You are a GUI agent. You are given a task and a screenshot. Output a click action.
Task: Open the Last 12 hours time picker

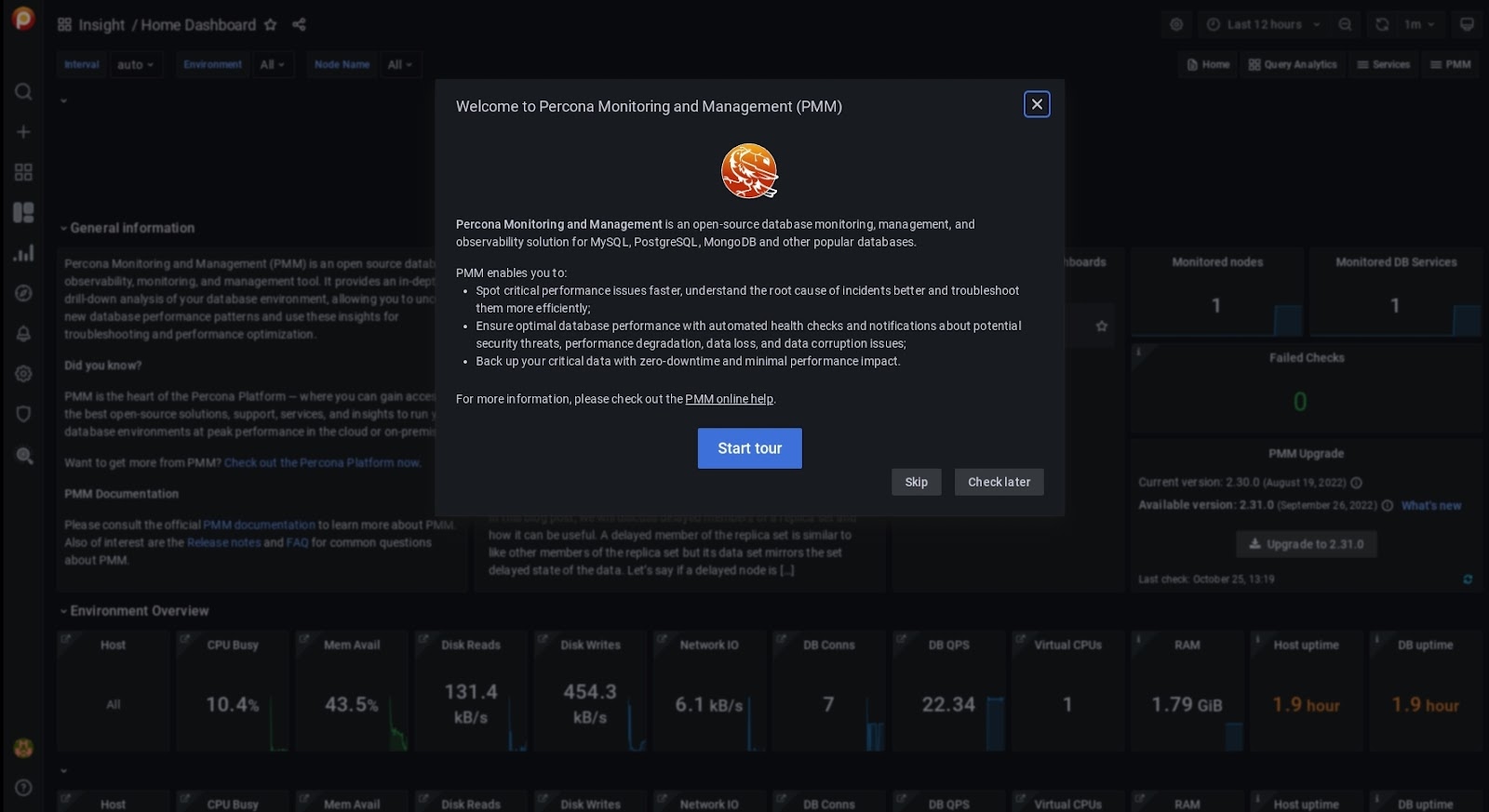click(x=1263, y=25)
